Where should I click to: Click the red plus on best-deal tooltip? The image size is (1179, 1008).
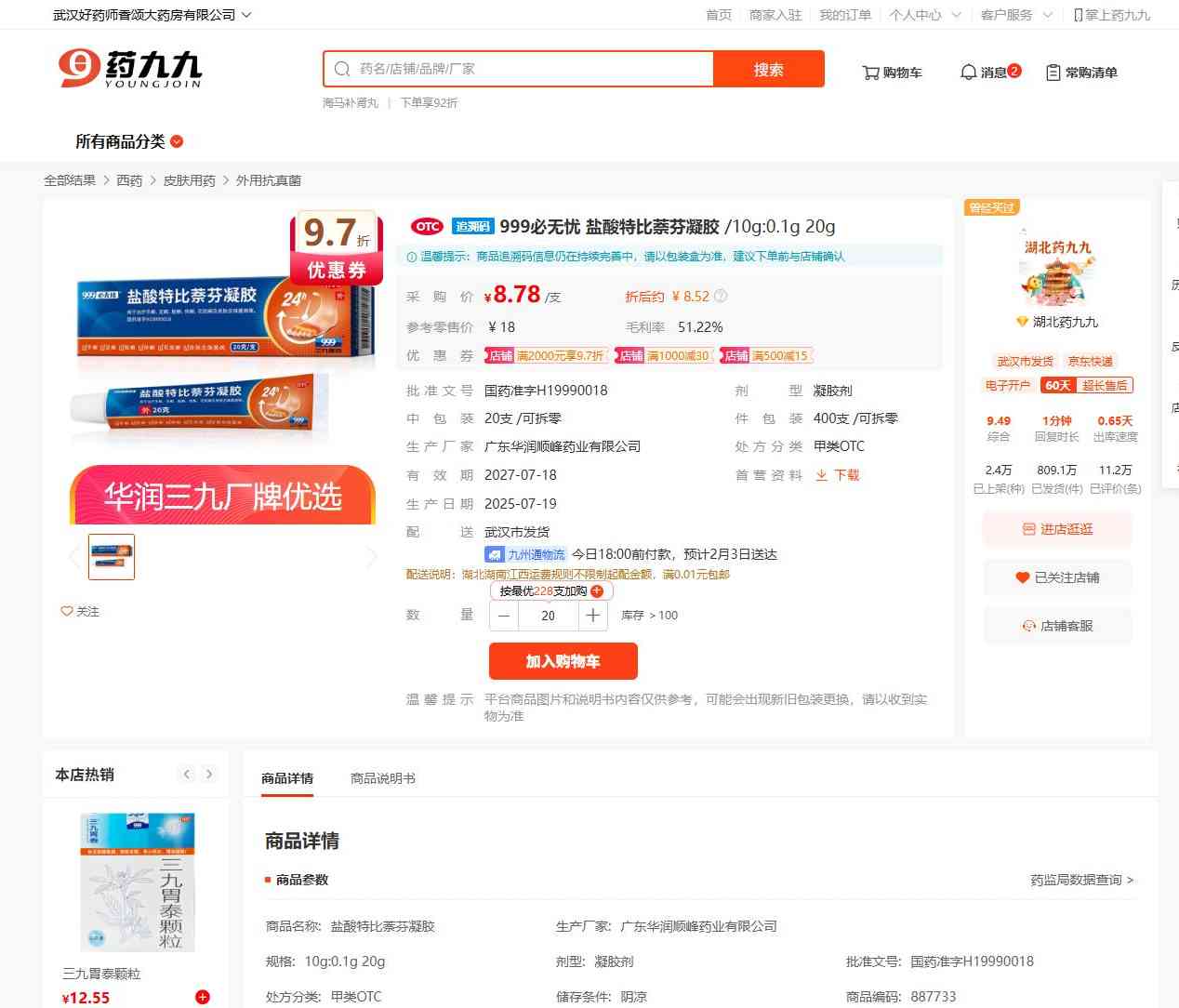(597, 591)
